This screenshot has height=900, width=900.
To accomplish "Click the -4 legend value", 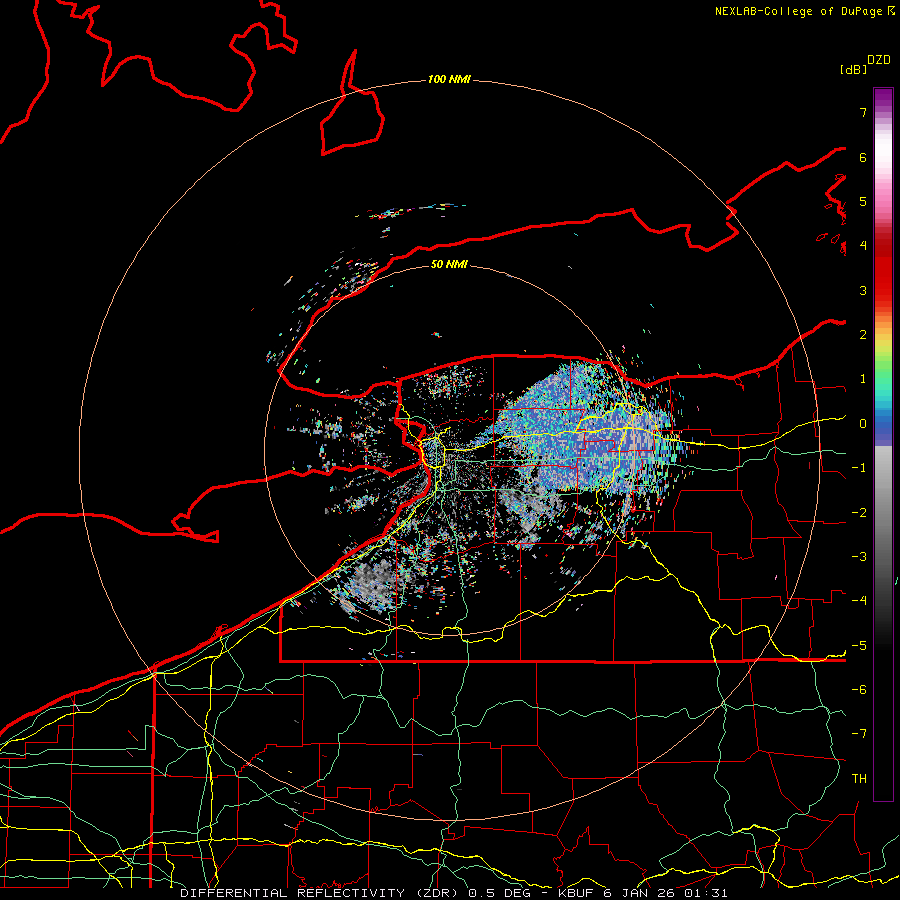I will point(859,601).
